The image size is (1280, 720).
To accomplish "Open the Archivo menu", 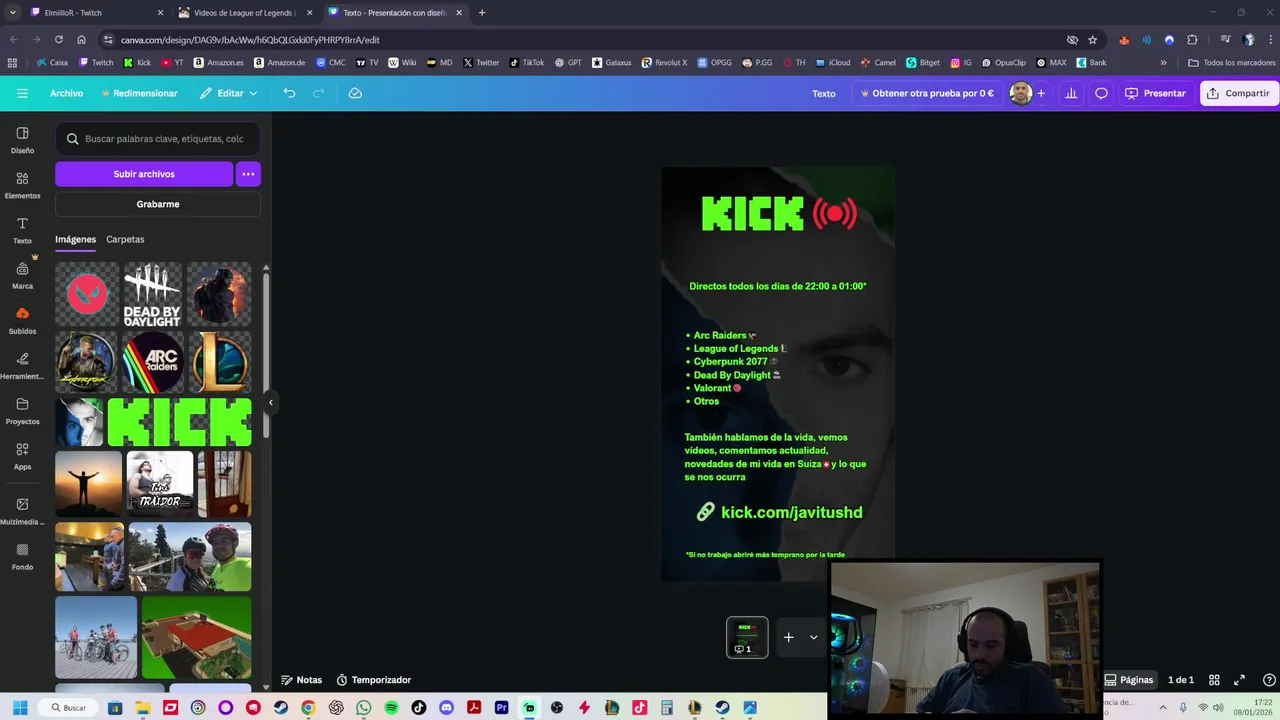I will click(x=66, y=93).
